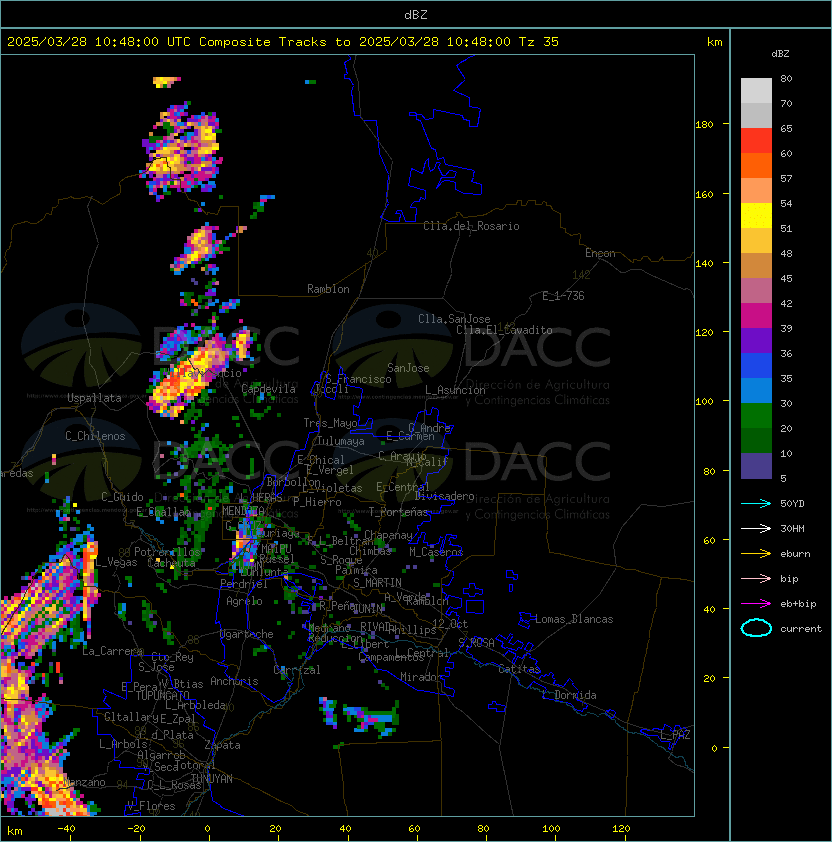832x842 pixels.
Task: Click the 'Tz 35' value in header
Action: coord(539,42)
